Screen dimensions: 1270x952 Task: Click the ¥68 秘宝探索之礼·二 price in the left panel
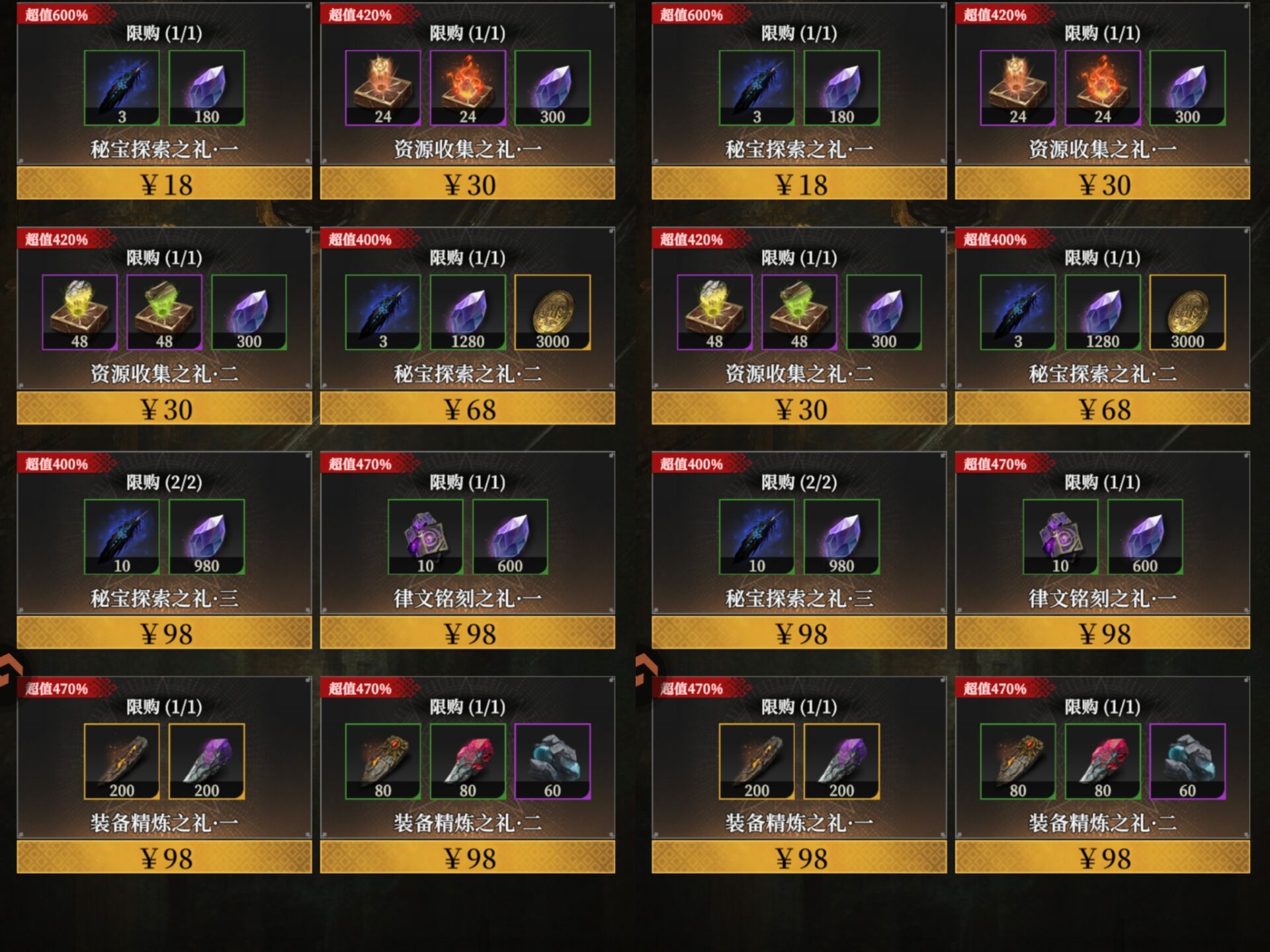point(468,409)
